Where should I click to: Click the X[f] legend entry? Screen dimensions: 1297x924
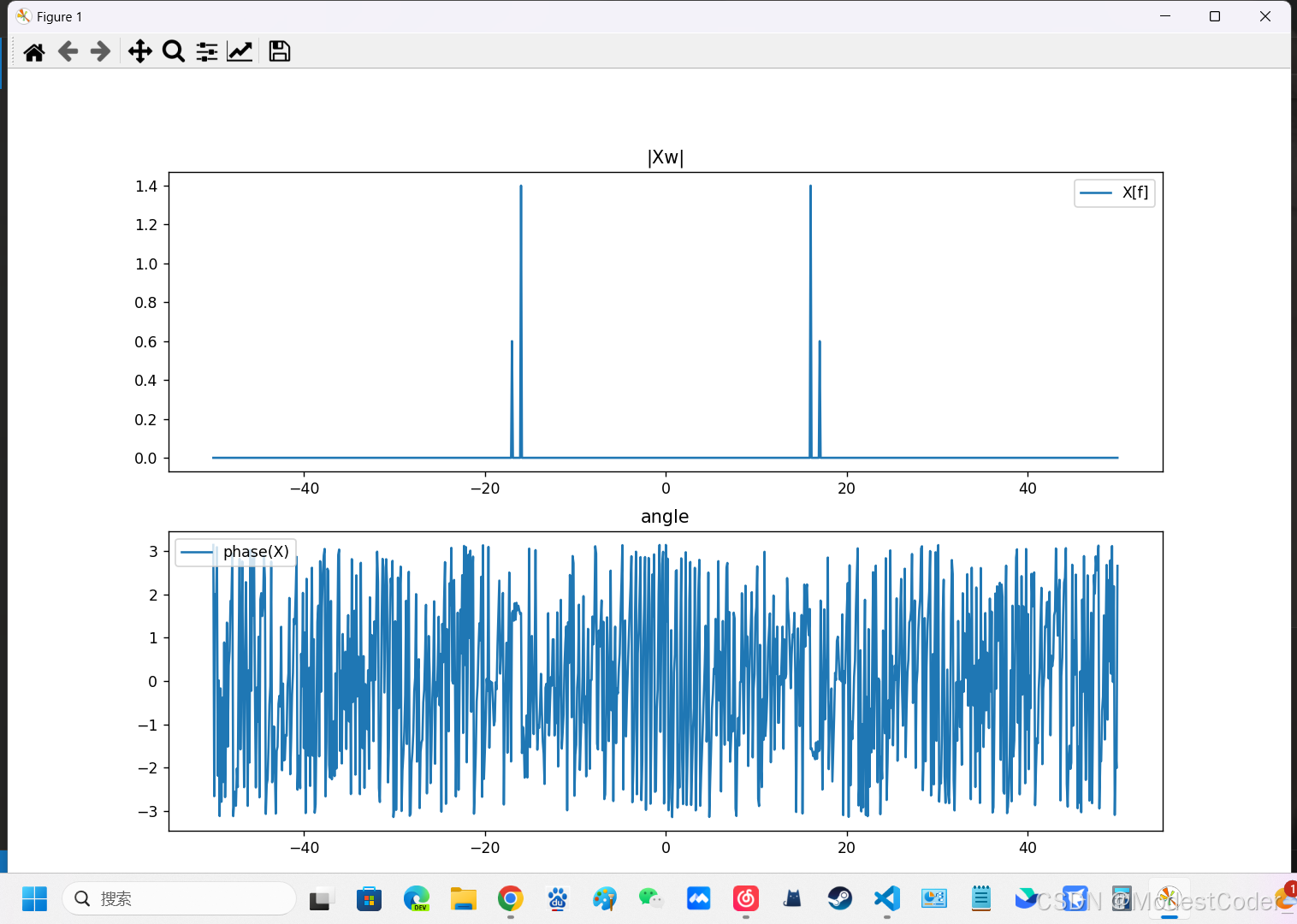click(1114, 192)
